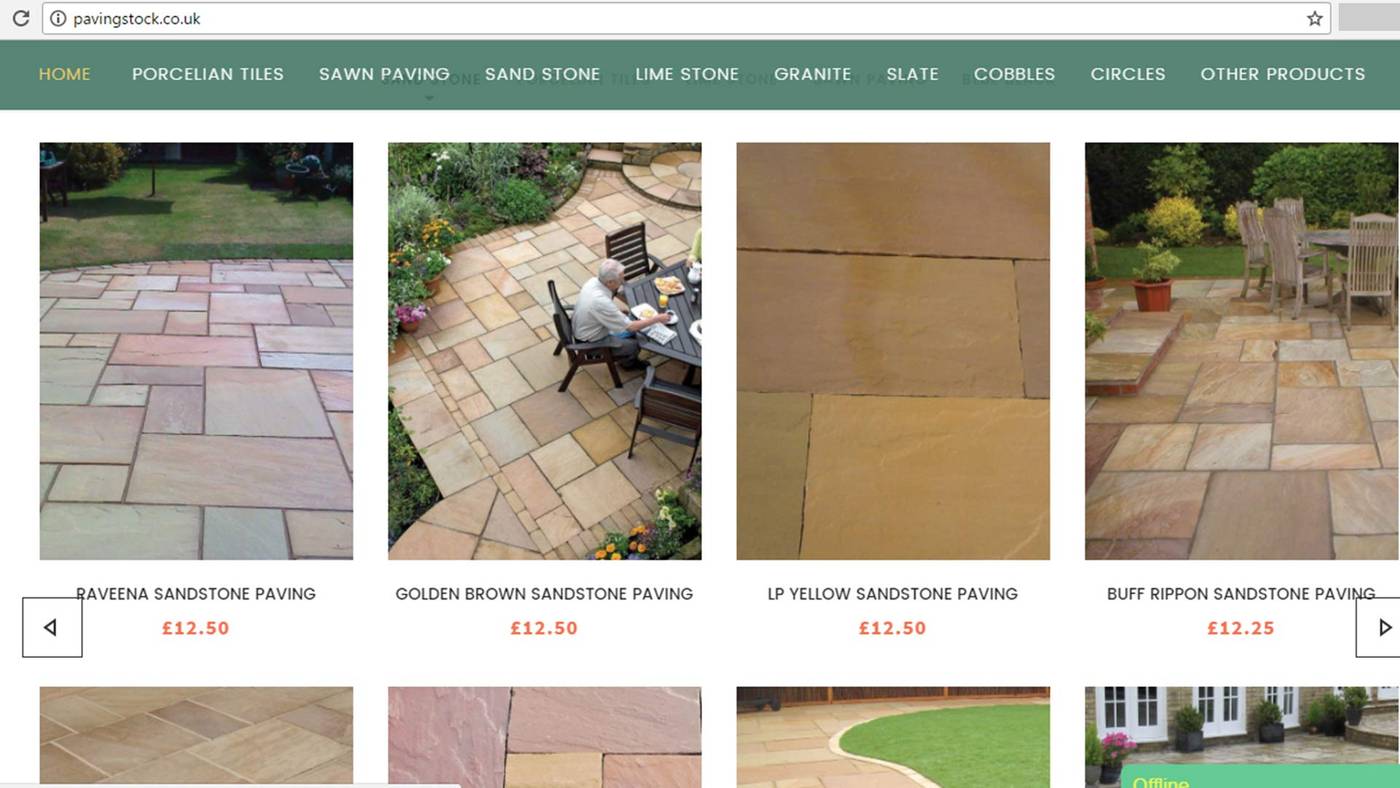Expand the SAWN PAVING dropdown menu
Screen dimensions: 1400x788
point(384,74)
